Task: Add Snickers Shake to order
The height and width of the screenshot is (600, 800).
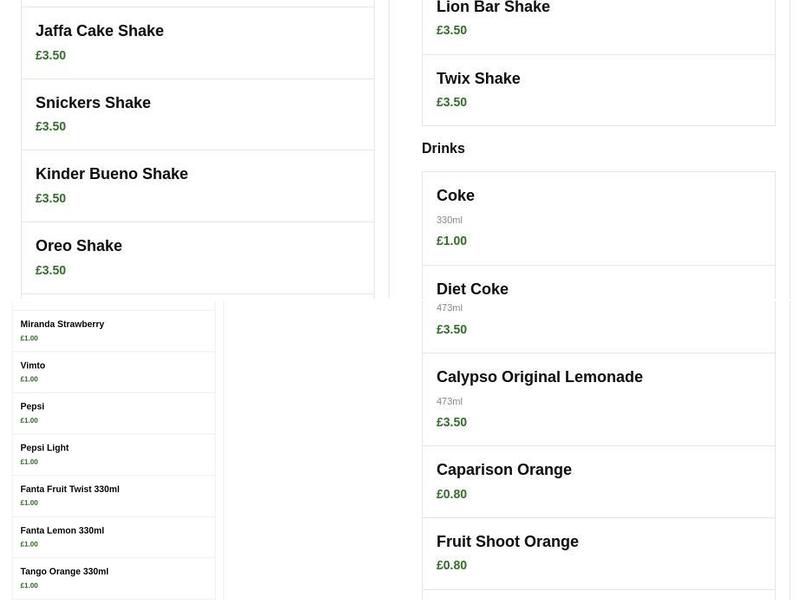Action: pyautogui.click(x=198, y=114)
